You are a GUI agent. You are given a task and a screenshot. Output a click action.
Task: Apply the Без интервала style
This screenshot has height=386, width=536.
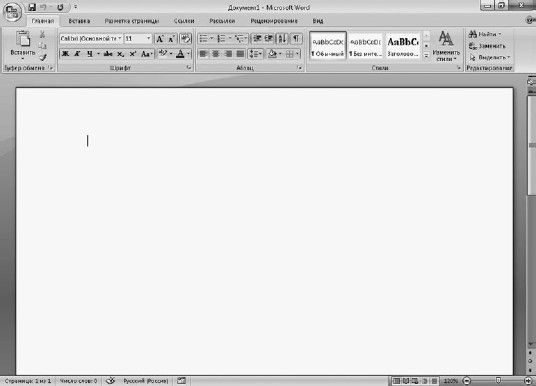pos(365,46)
